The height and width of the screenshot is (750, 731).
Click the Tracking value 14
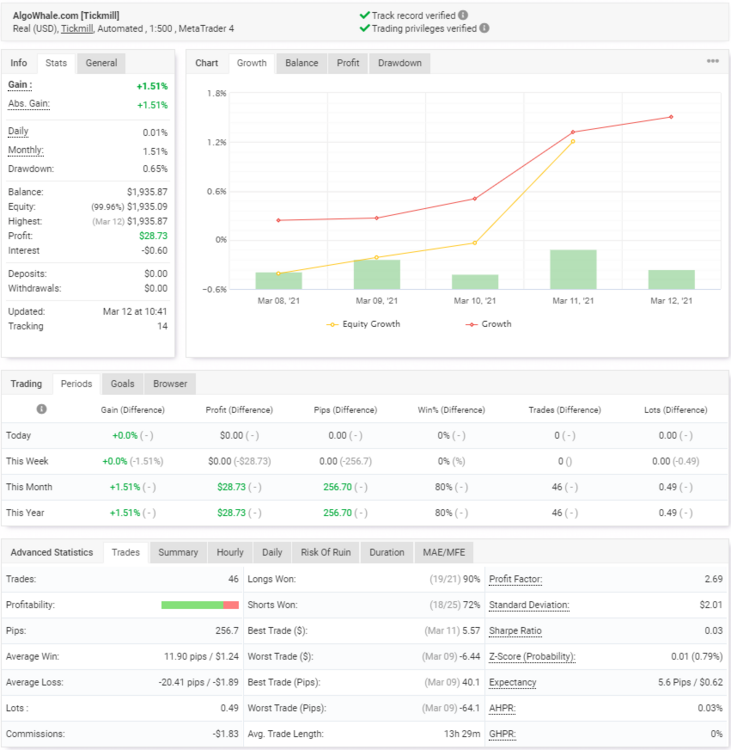pyautogui.click(x=162, y=326)
